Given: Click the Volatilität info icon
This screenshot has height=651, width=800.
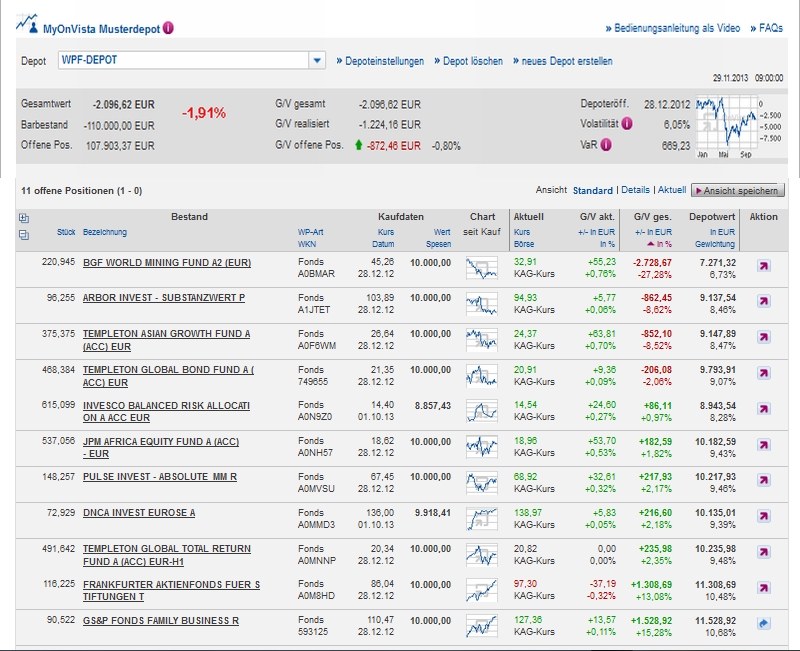Looking at the screenshot, I should (x=627, y=124).
